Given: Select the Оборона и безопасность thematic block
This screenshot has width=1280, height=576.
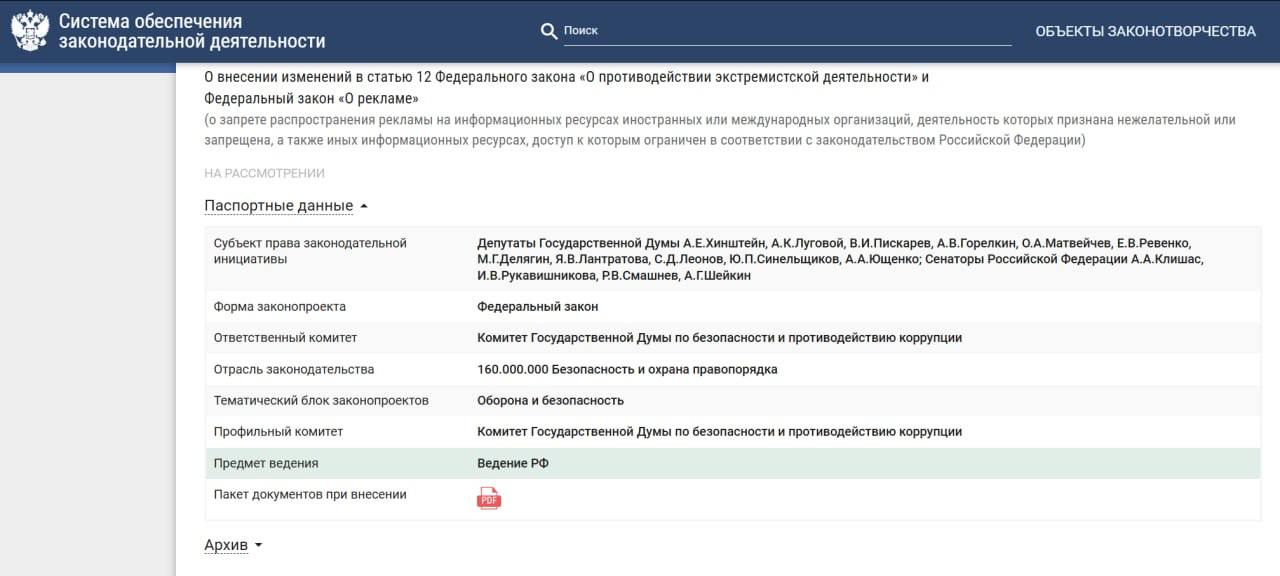Looking at the screenshot, I should point(550,401).
